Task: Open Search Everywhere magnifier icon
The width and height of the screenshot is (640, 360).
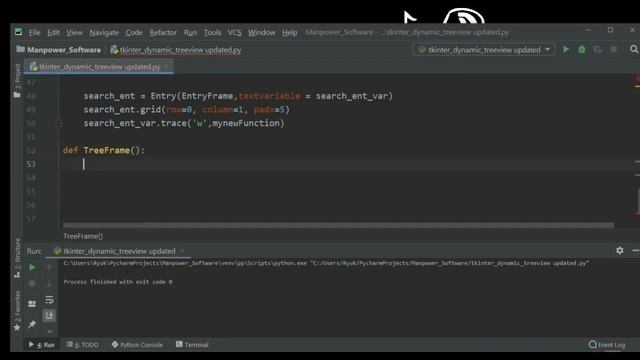Action: (x=633, y=49)
